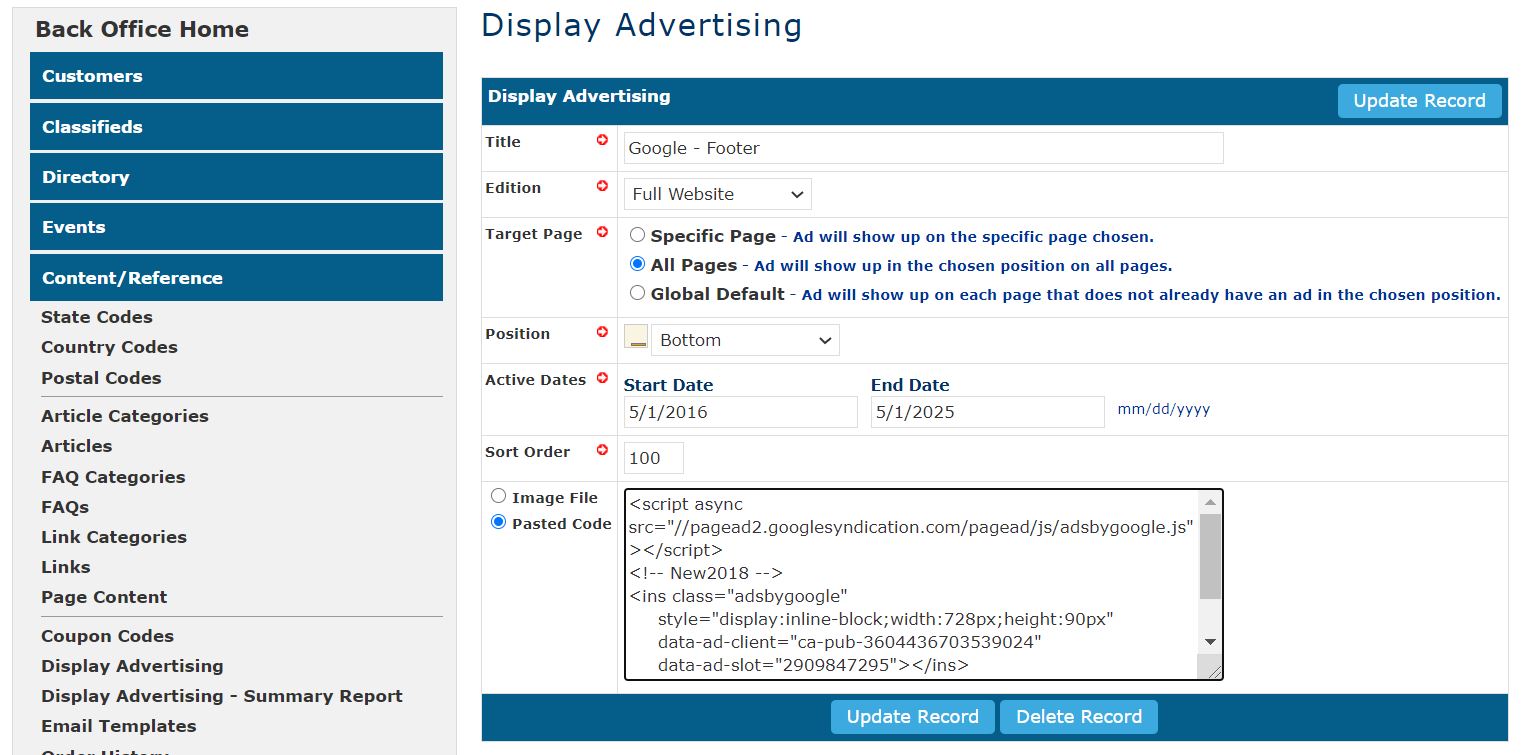Image resolution: width=1533 pixels, height=755 pixels.
Task: Click the End Date field
Action: 987,412
